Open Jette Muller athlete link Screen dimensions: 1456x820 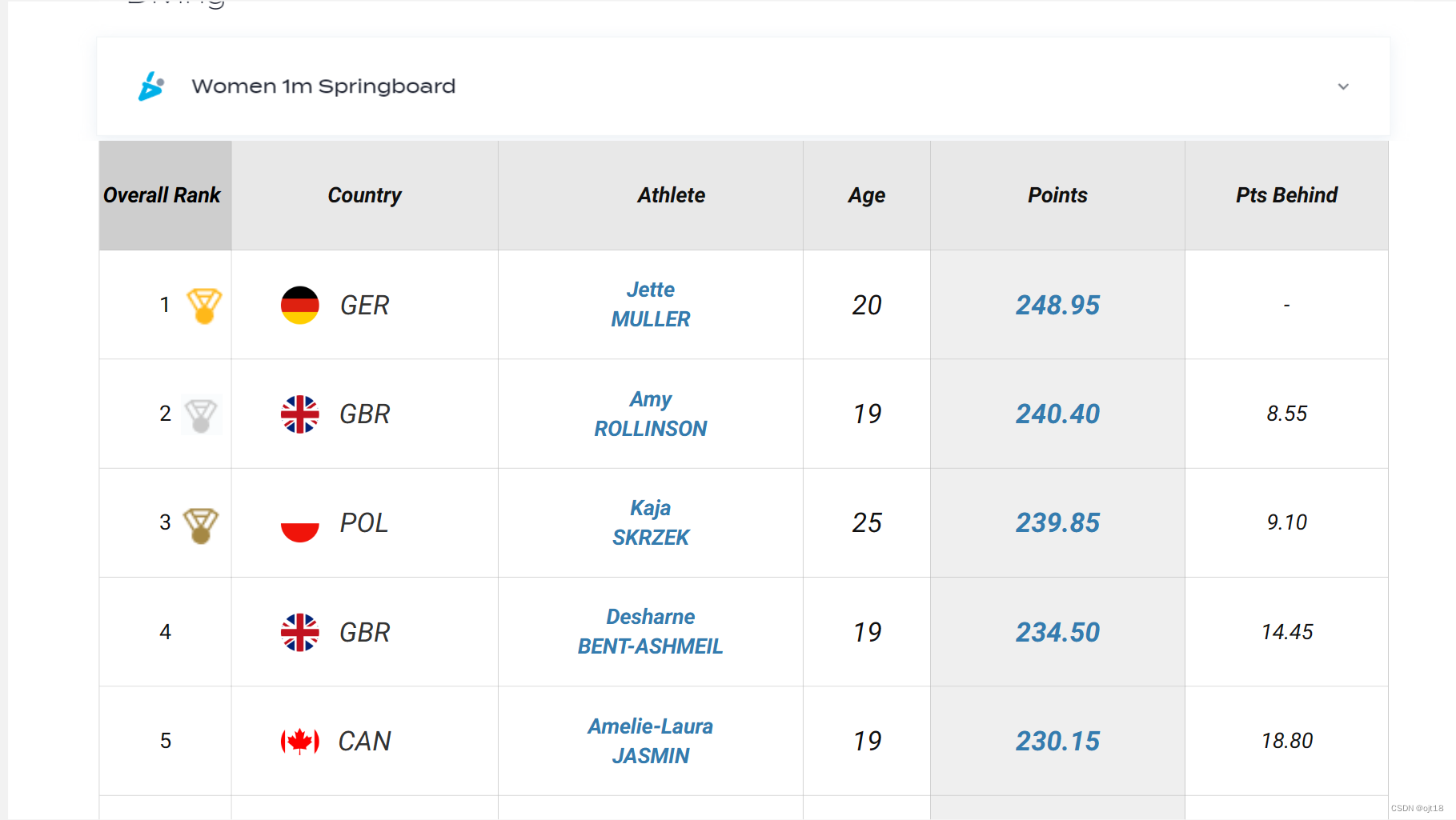pyautogui.click(x=650, y=305)
